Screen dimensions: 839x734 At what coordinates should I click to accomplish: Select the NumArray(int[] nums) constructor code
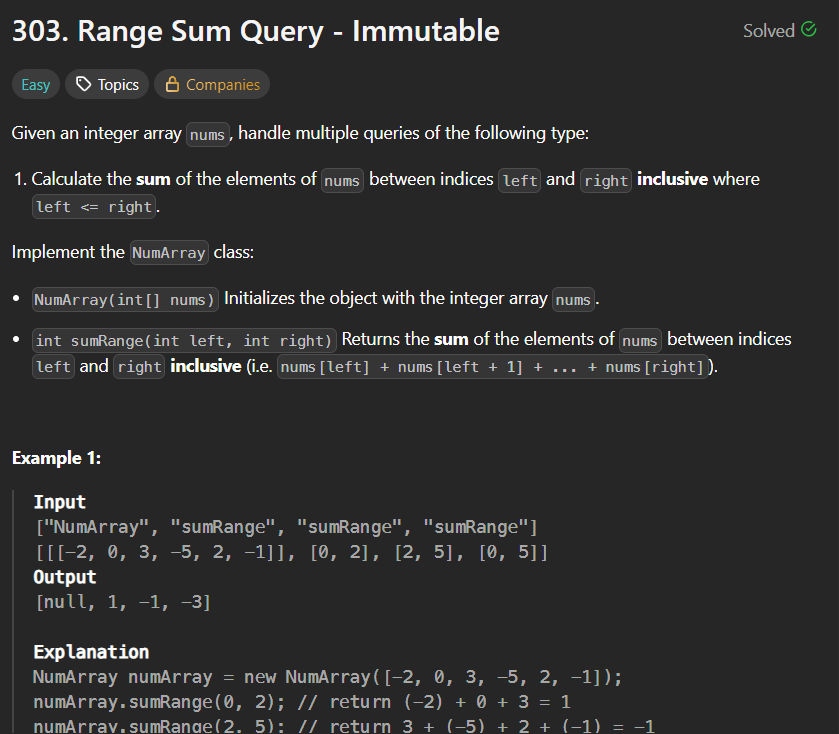(125, 299)
